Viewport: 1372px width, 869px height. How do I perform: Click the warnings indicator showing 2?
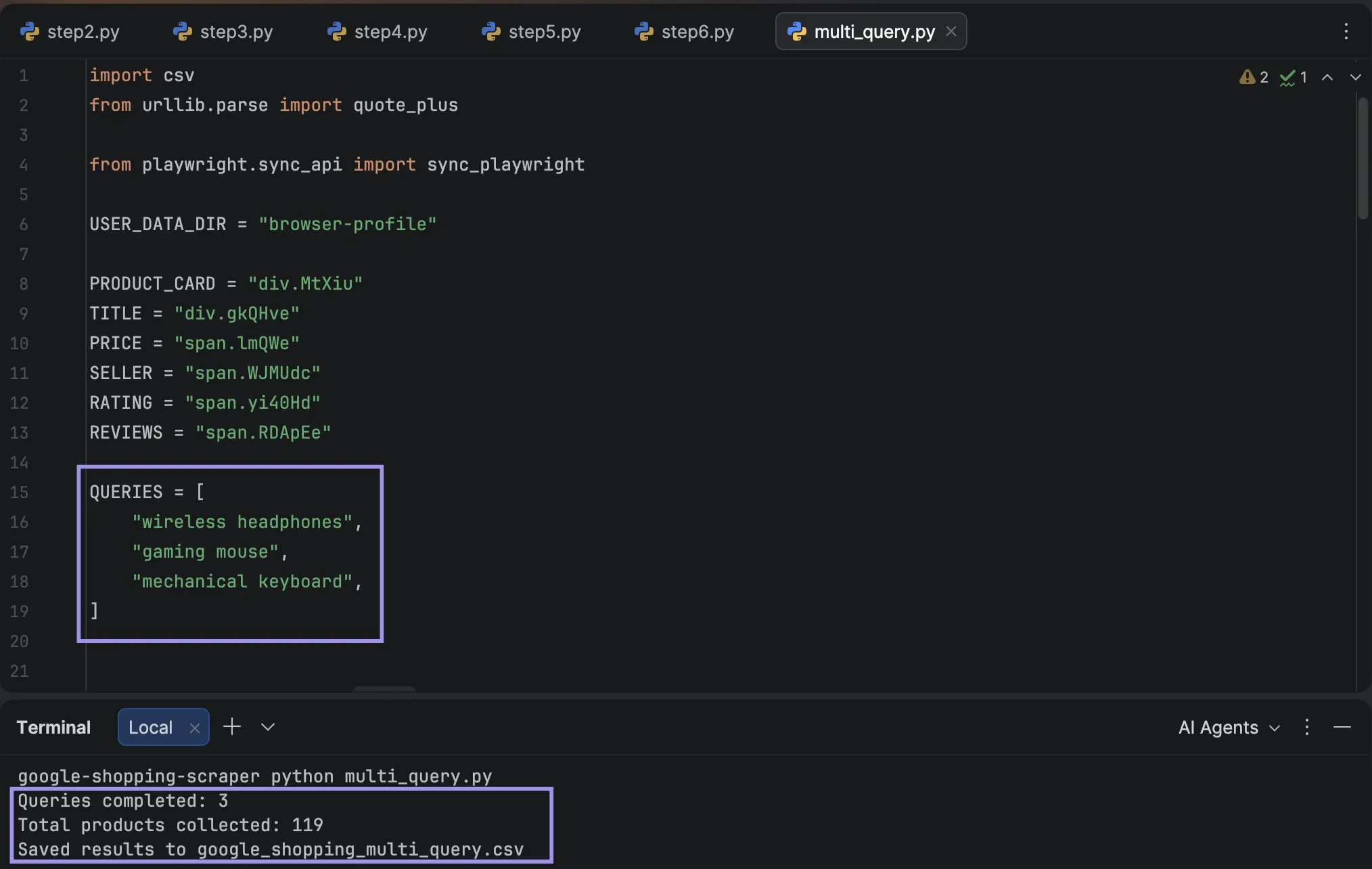[x=1254, y=77]
